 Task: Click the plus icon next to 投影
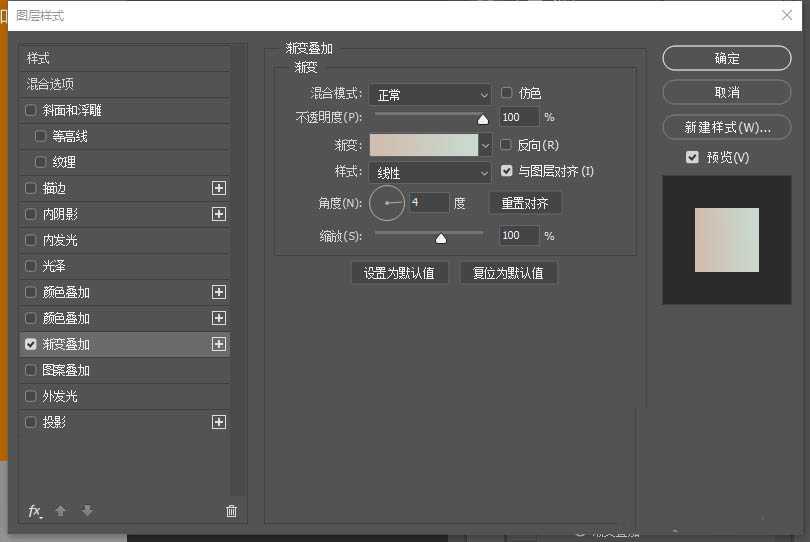click(219, 422)
